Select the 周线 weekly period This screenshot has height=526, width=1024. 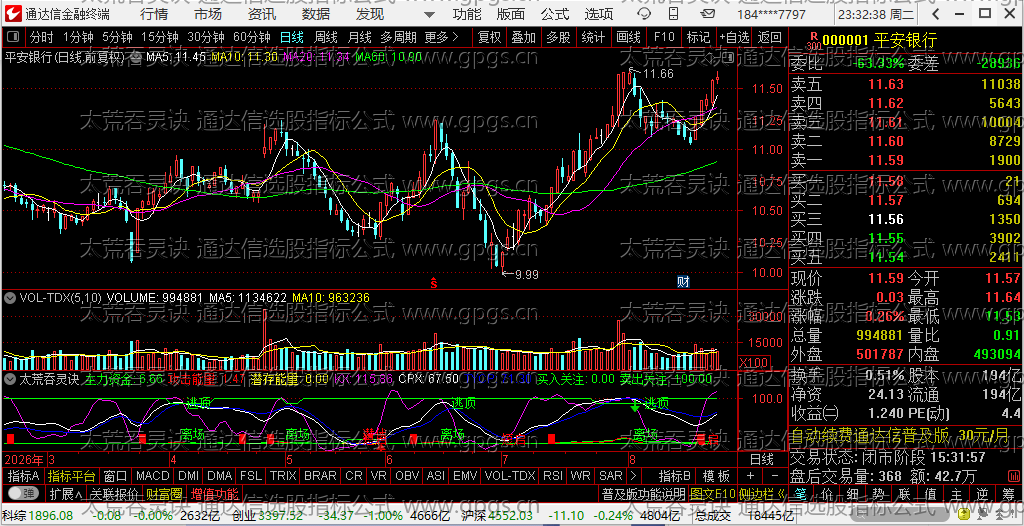tap(326, 37)
